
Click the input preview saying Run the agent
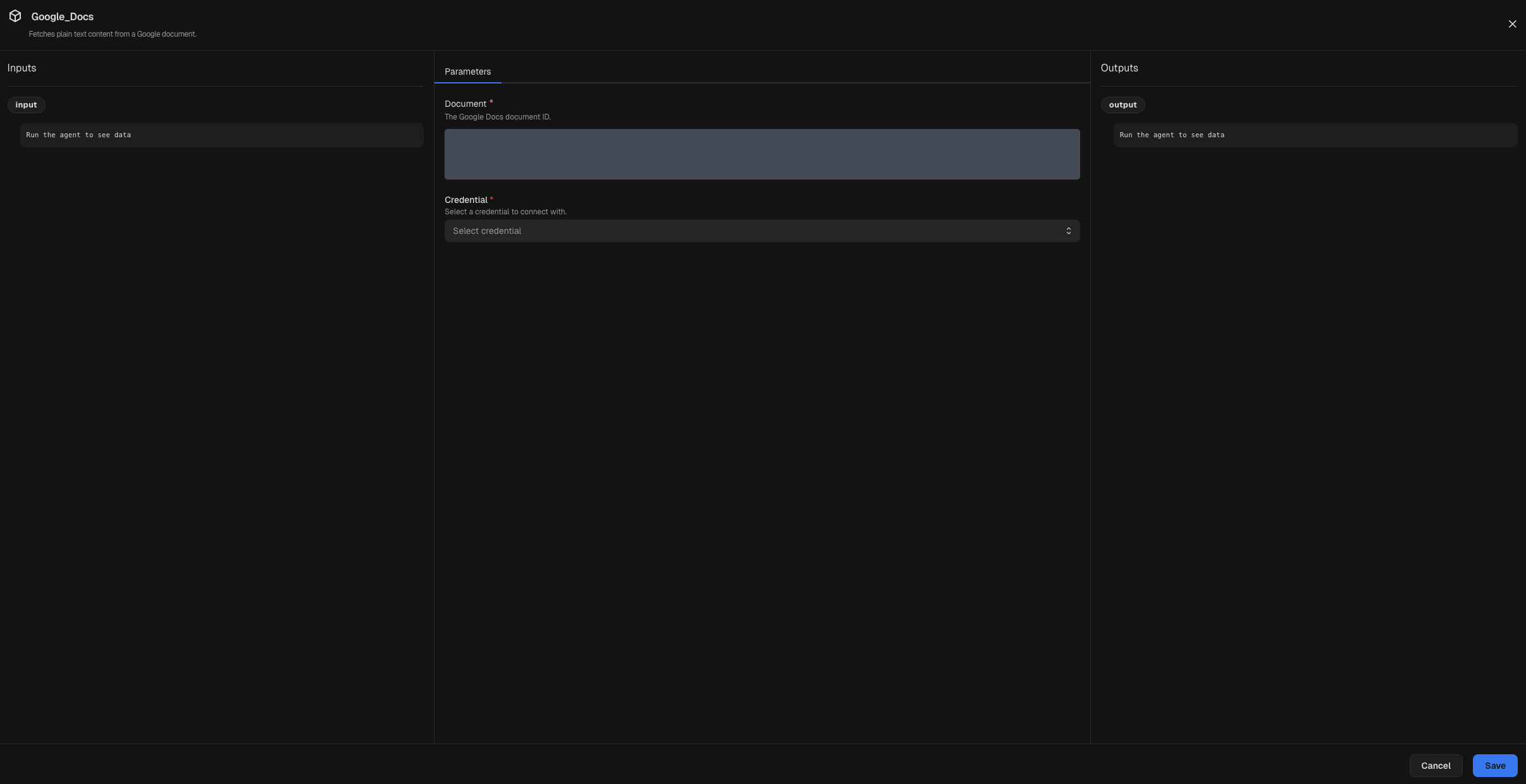(x=221, y=135)
